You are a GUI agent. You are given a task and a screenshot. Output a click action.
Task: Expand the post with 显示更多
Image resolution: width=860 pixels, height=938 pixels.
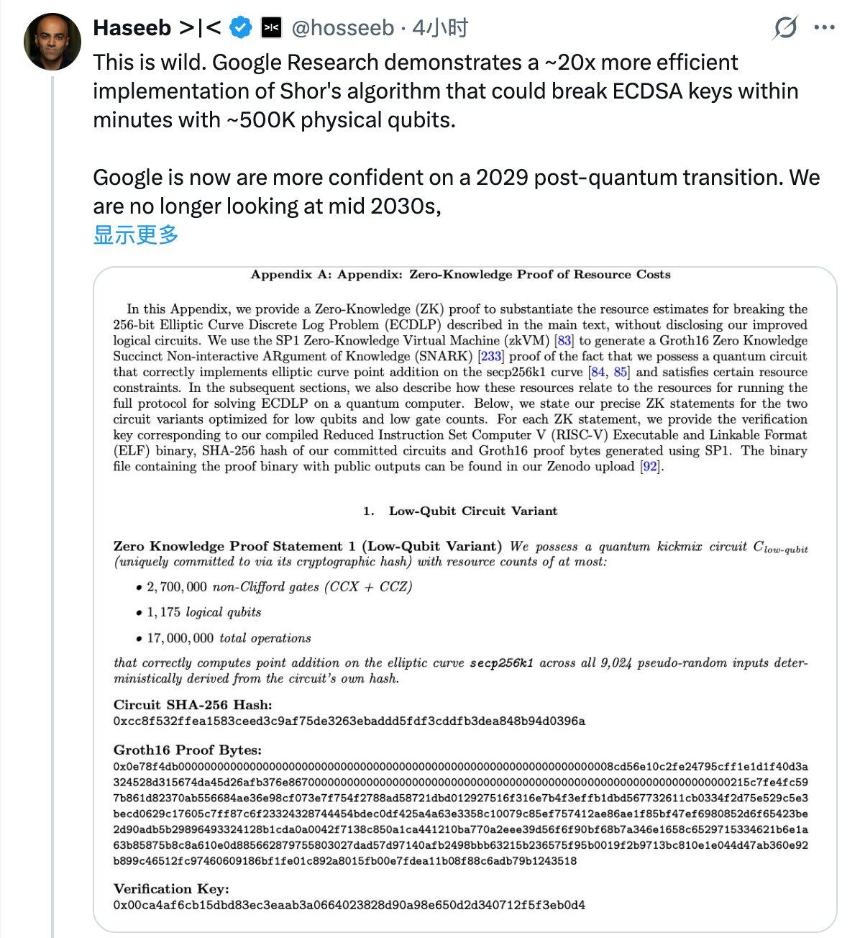(136, 235)
